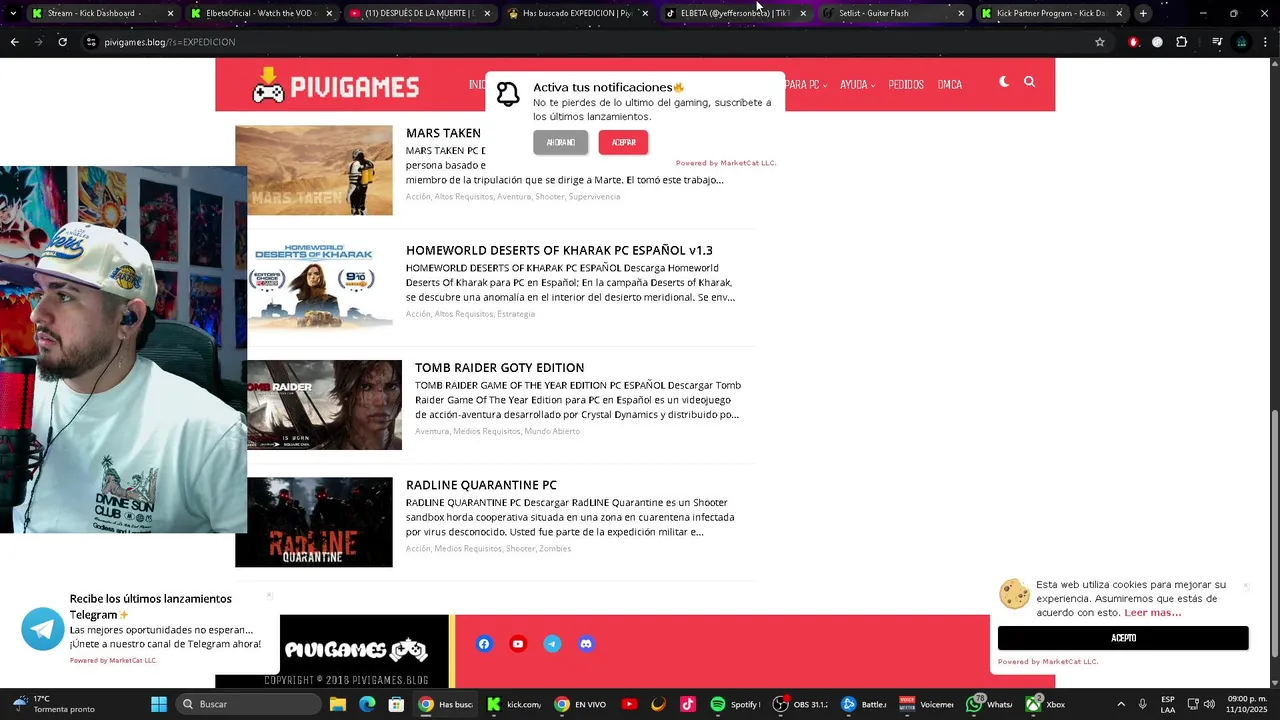This screenshot has height=720, width=1280.
Task: Open the site information icon in the address bar
Action: pos(91,42)
